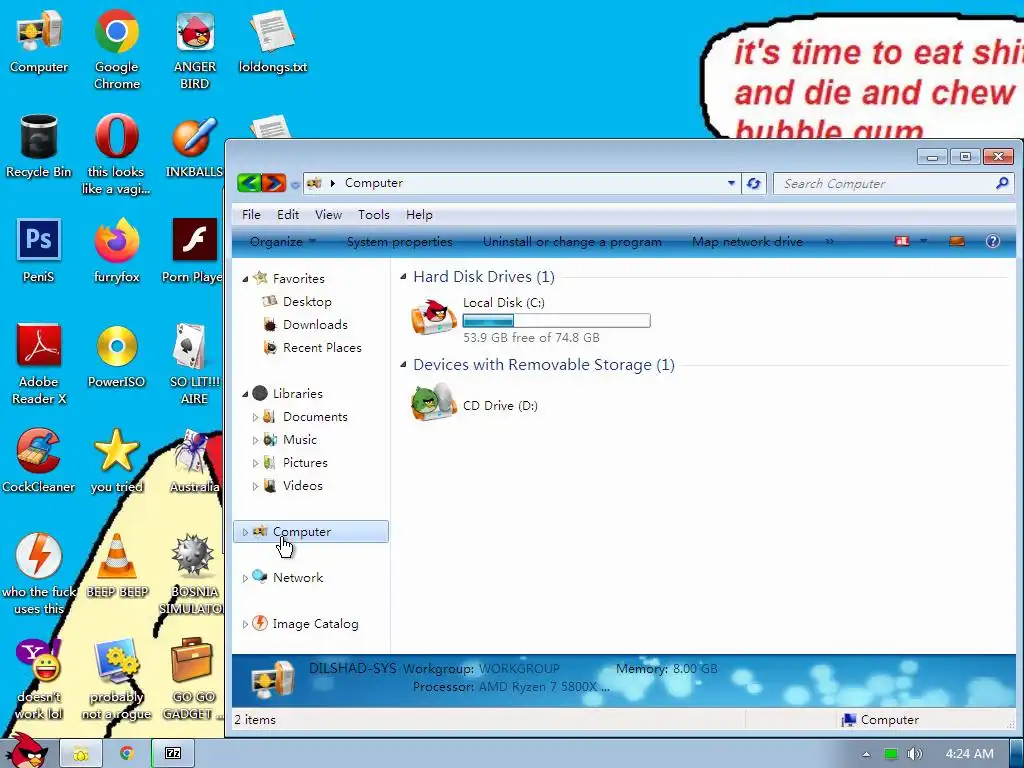Click the Local Disk (C:) usage bar

(x=556, y=321)
